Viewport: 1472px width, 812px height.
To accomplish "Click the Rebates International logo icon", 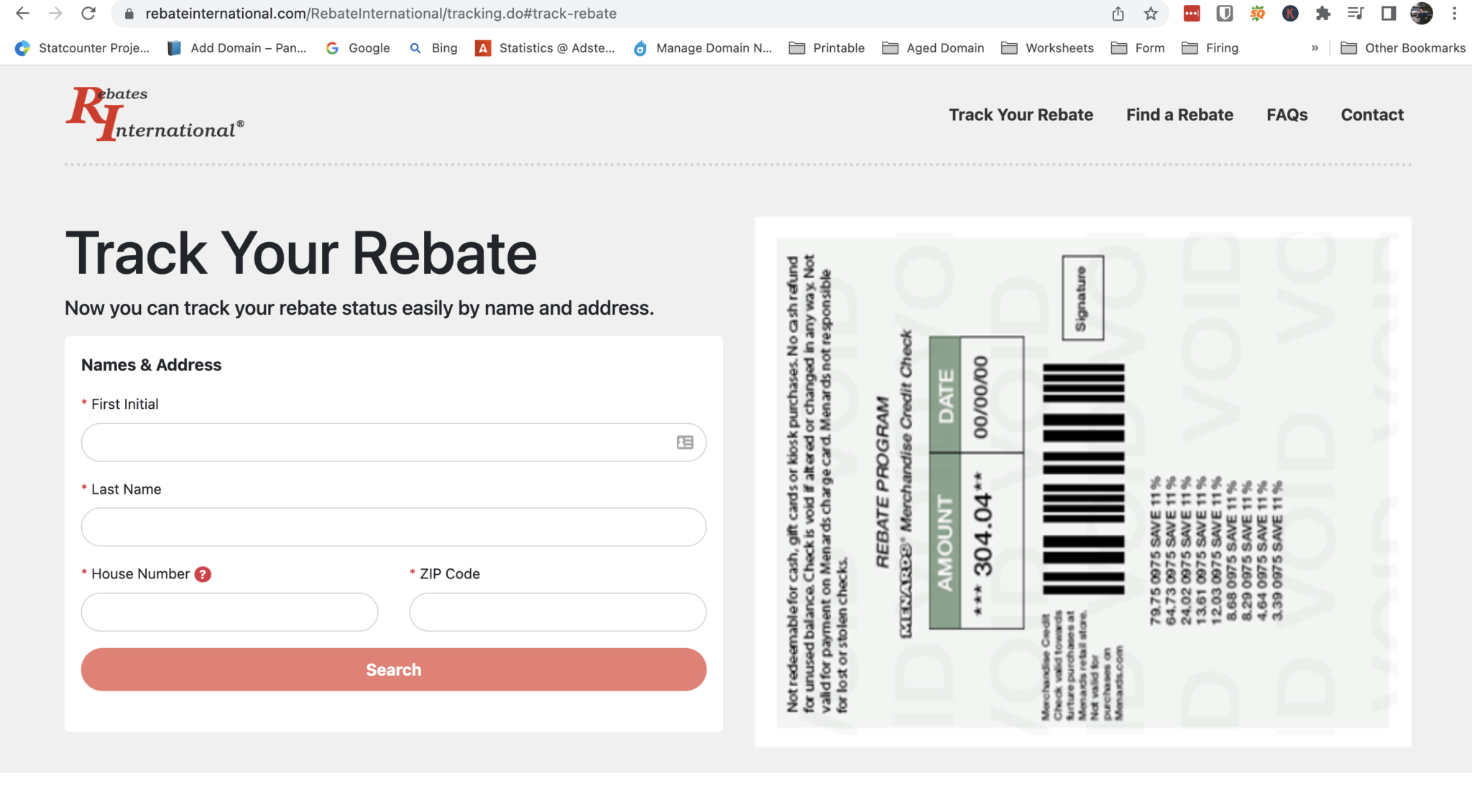I will (x=155, y=113).
